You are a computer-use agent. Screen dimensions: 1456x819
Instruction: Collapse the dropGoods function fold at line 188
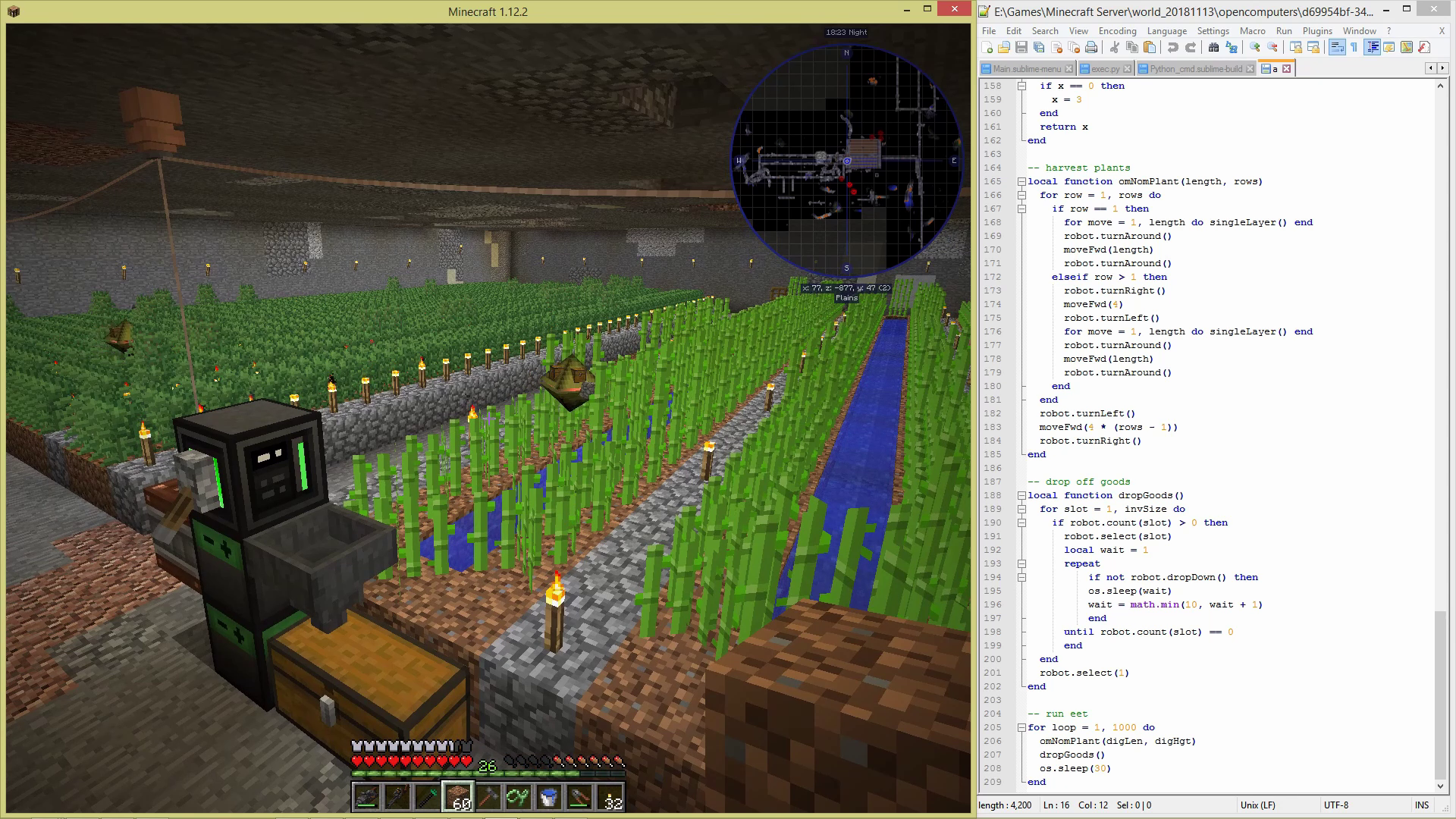[1021, 495]
